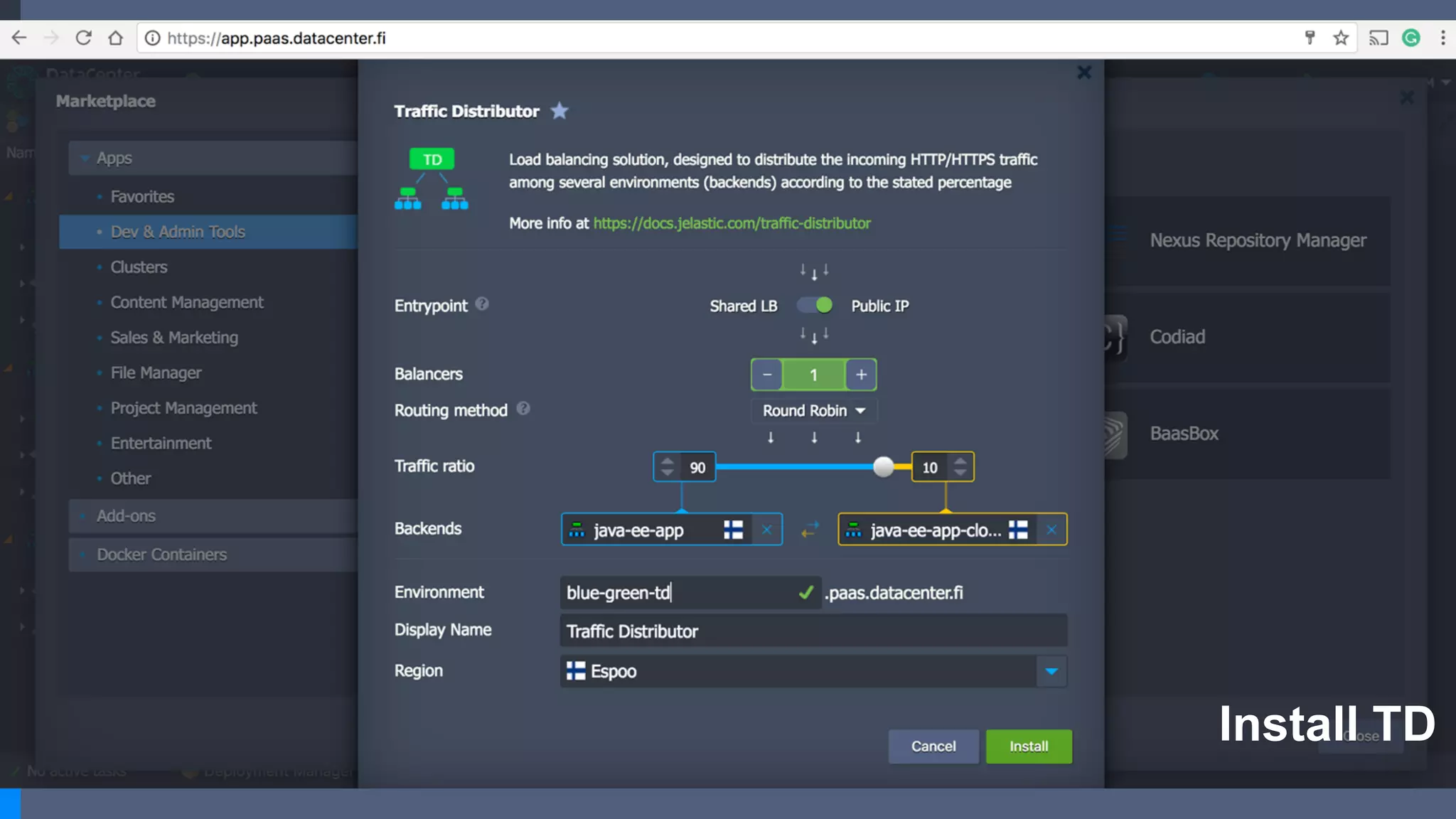
Task: Select Sales & Marketing category
Action: [174, 338]
